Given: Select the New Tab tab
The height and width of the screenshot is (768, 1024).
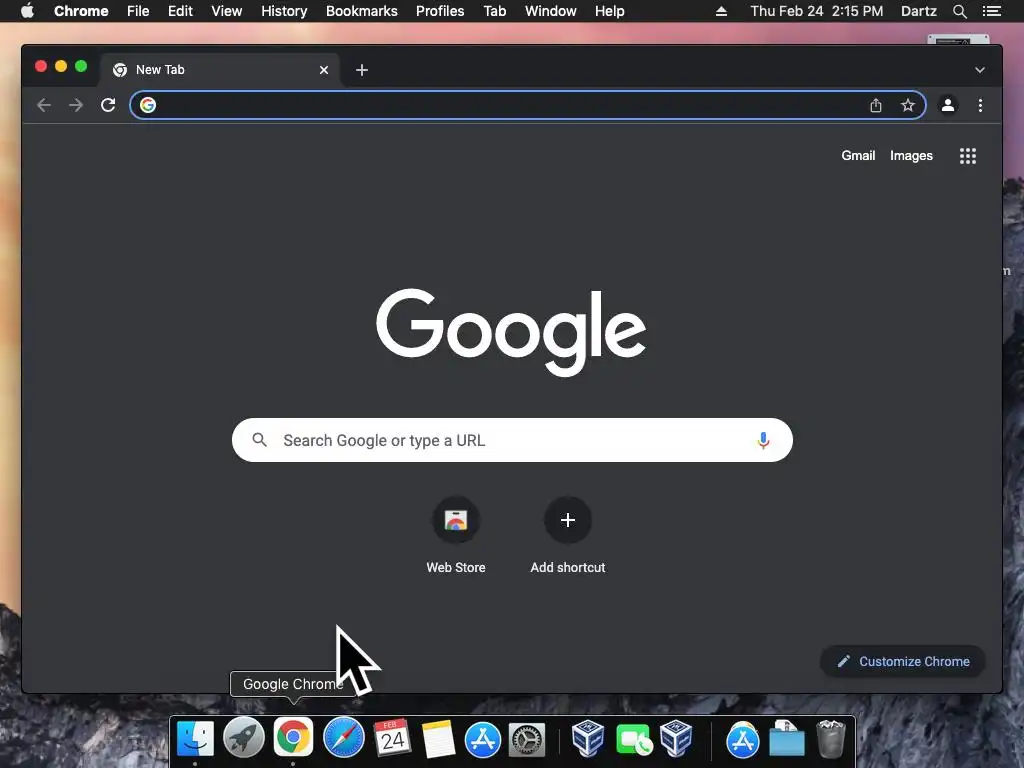Looking at the screenshot, I should [219, 70].
